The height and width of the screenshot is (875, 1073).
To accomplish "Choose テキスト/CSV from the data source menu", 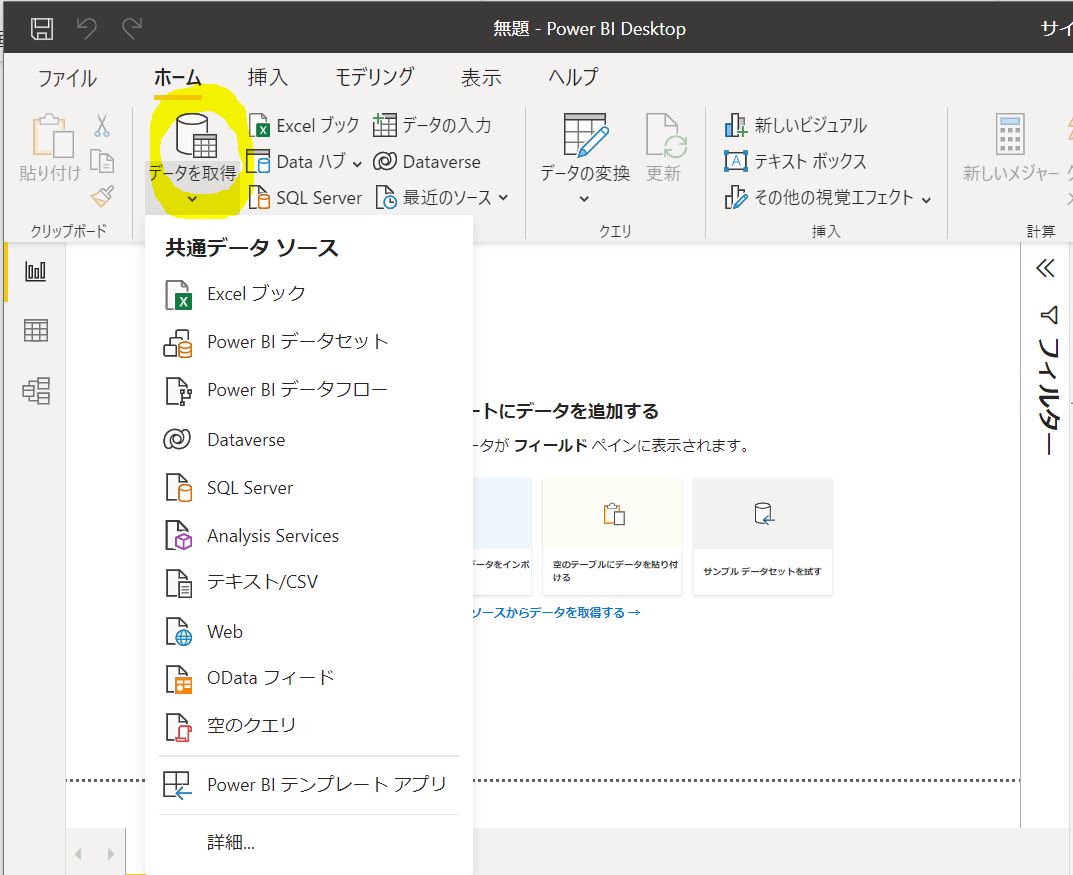I will tap(262, 582).
